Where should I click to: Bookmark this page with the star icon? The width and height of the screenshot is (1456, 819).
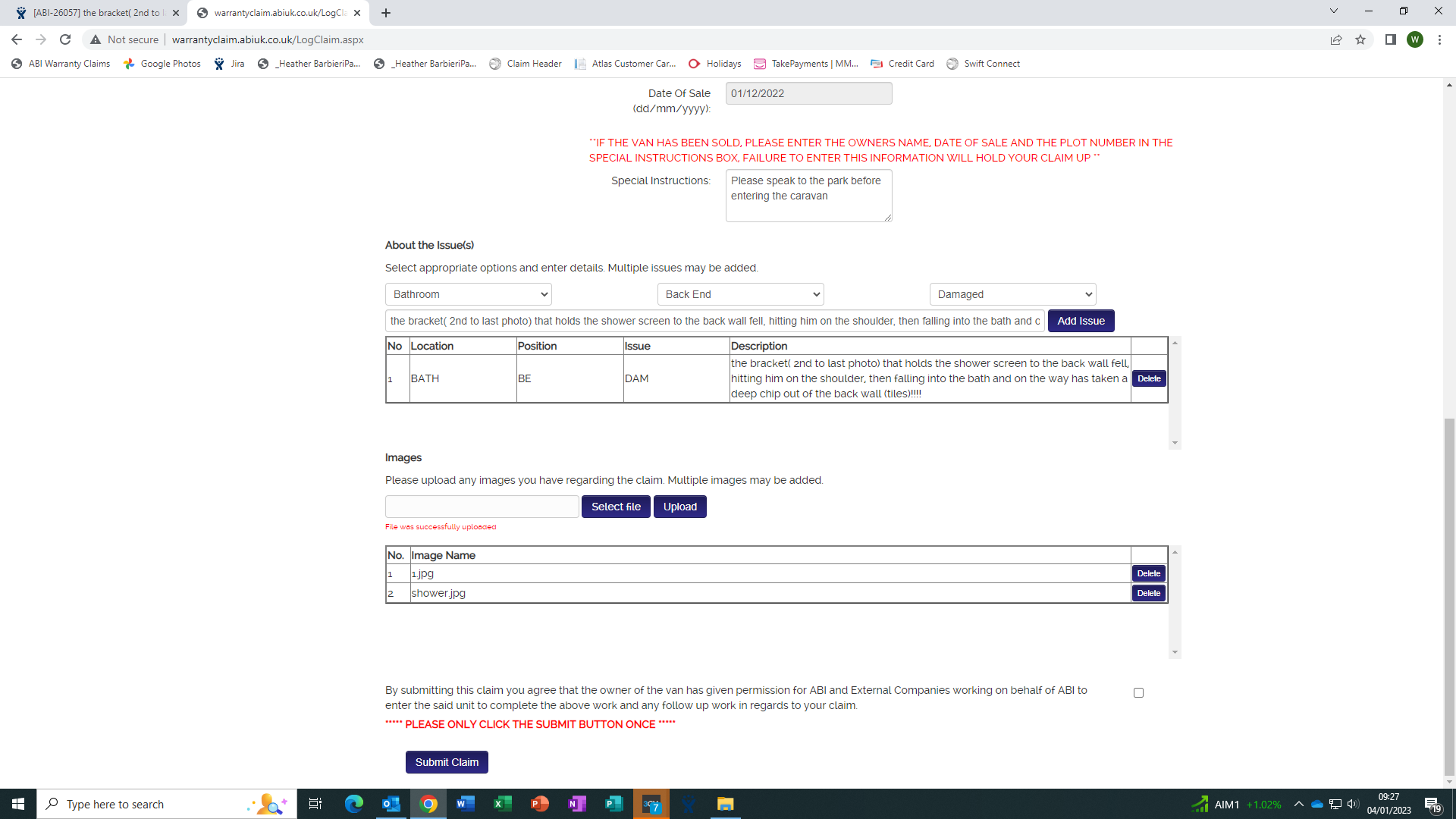pos(1360,39)
